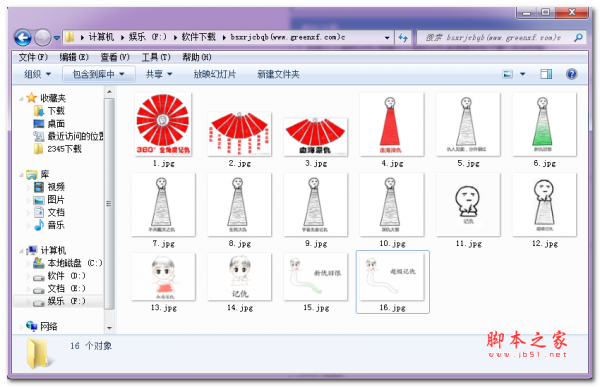Open the 查看(V) menu
This screenshot has height=387, width=600.
tap(115, 57)
